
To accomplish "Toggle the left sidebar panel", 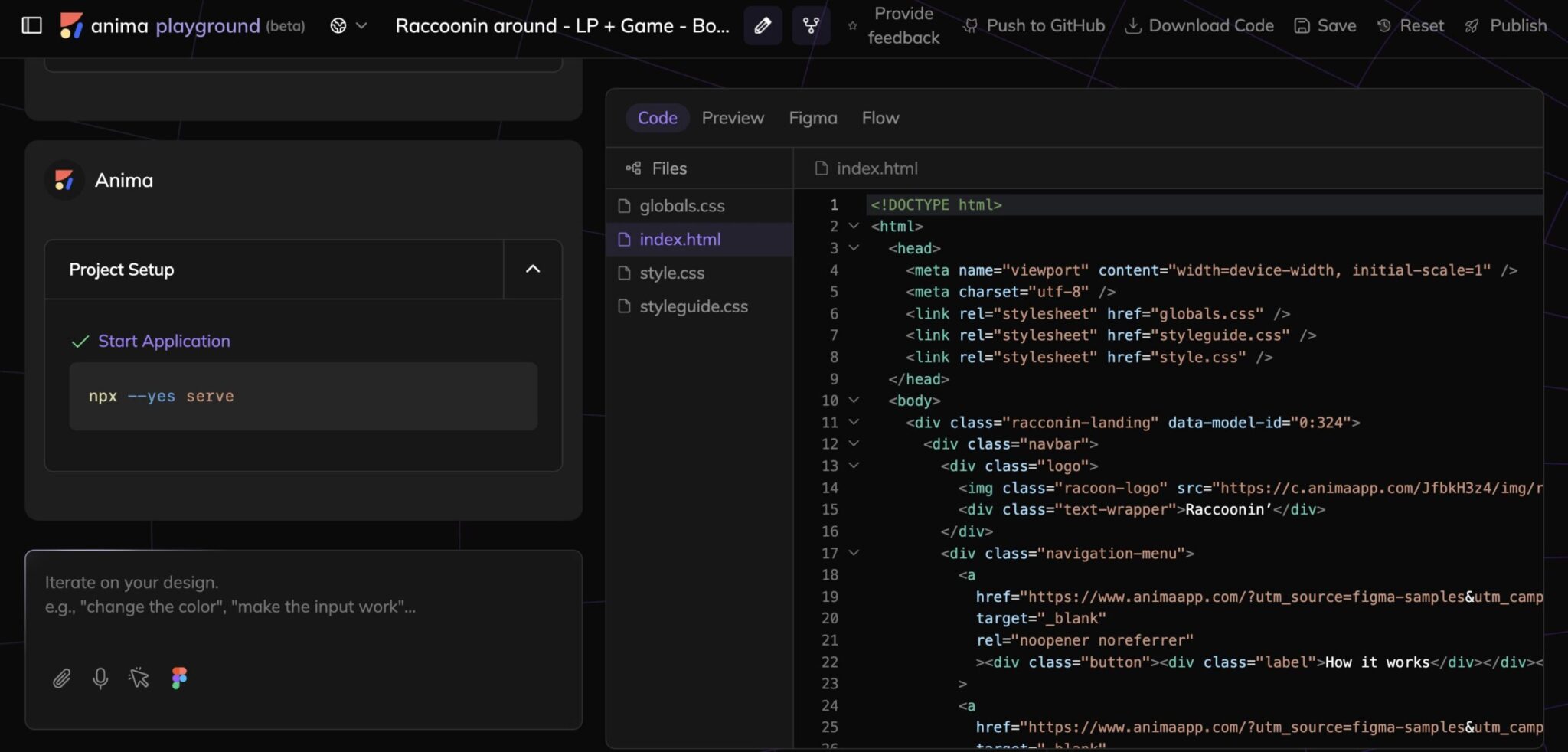I will (x=31, y=25).
